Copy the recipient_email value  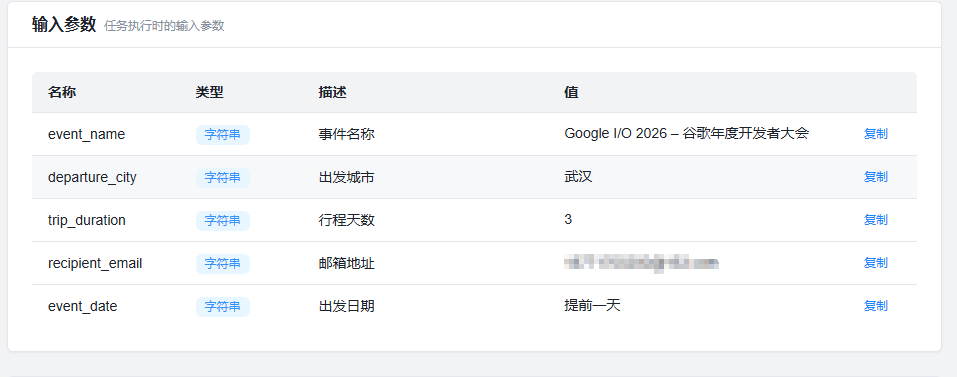(x=875, y=263)
